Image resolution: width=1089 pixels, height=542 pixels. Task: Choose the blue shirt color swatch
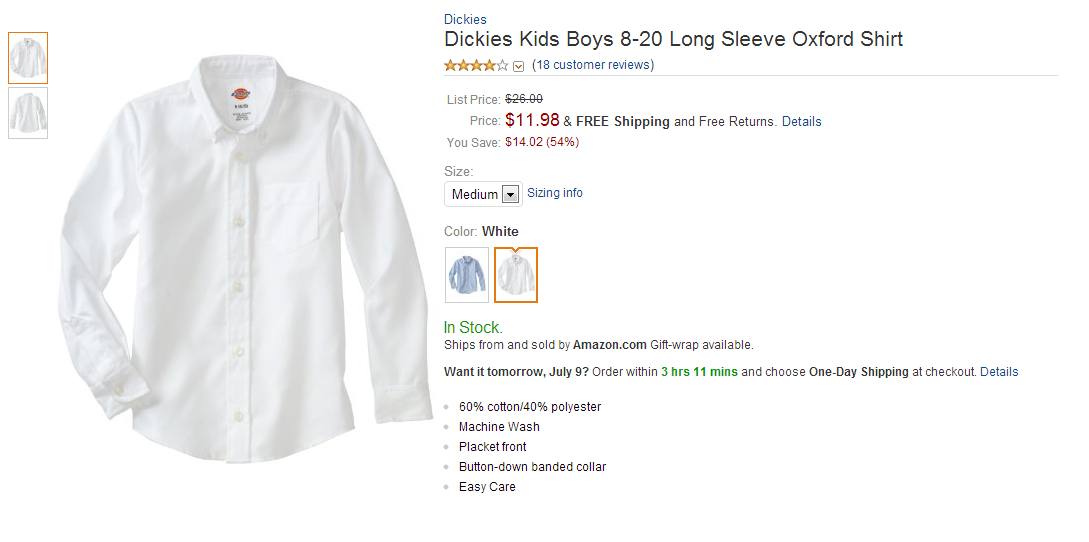pyautogui.click(x=467, y=275)
